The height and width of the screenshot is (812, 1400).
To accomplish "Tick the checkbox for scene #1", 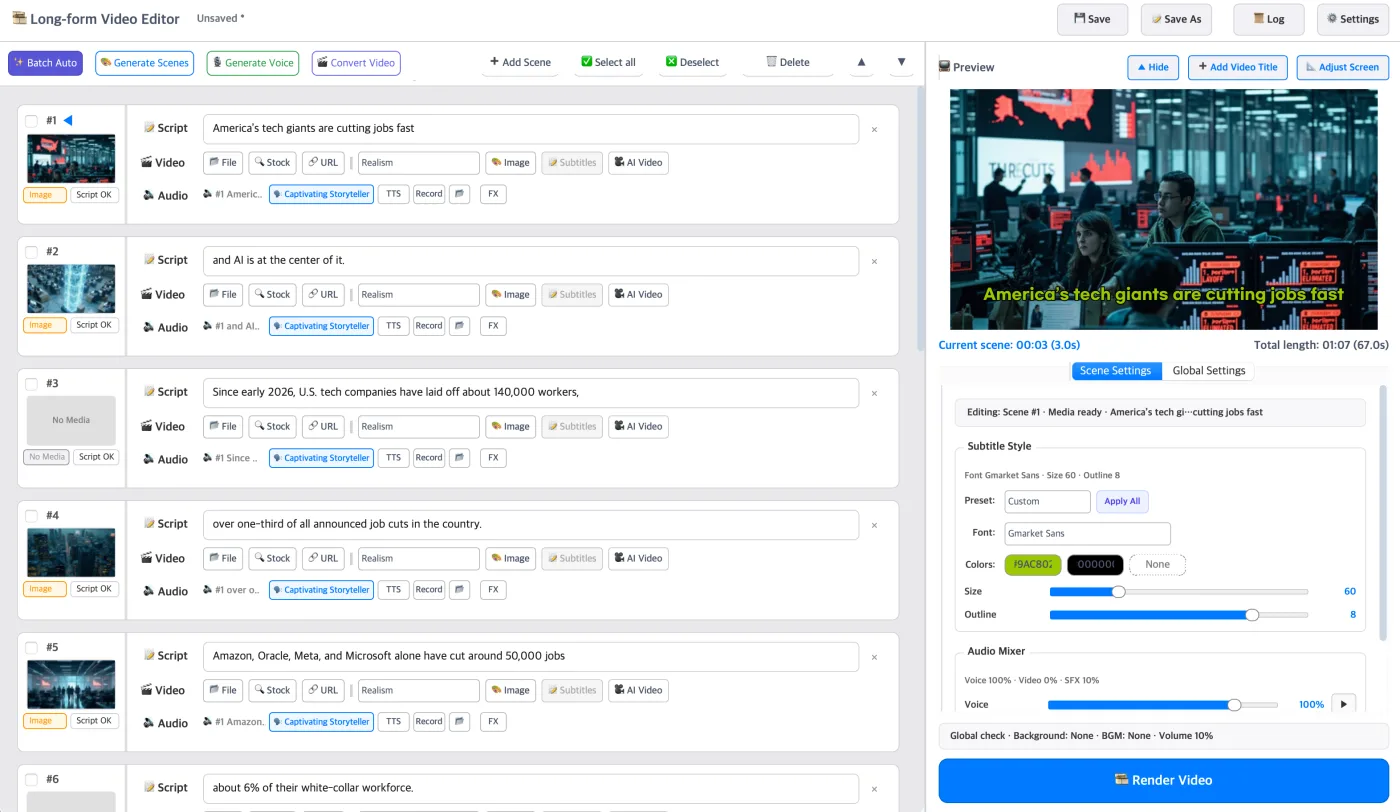I will click(x=31, y=121).
